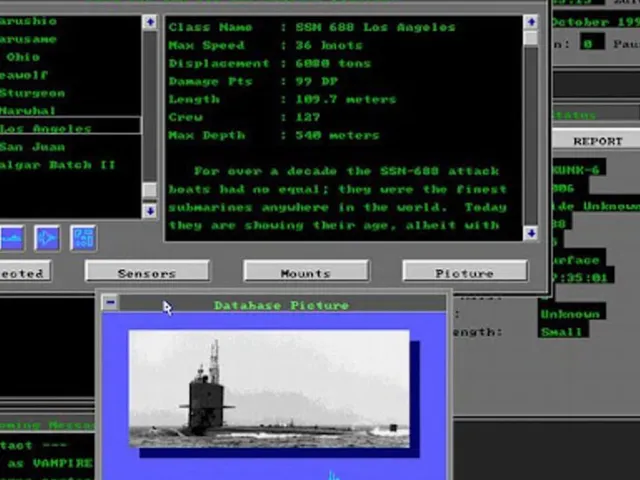Open the Database Picture window menu box
The width and height of the screenshot is (640, 480).
point(110,302)
